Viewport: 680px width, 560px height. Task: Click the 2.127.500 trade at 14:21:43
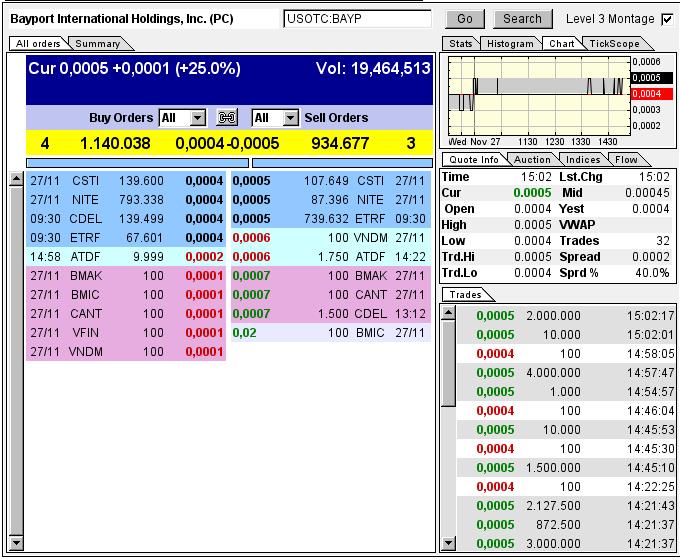point(566,506)
